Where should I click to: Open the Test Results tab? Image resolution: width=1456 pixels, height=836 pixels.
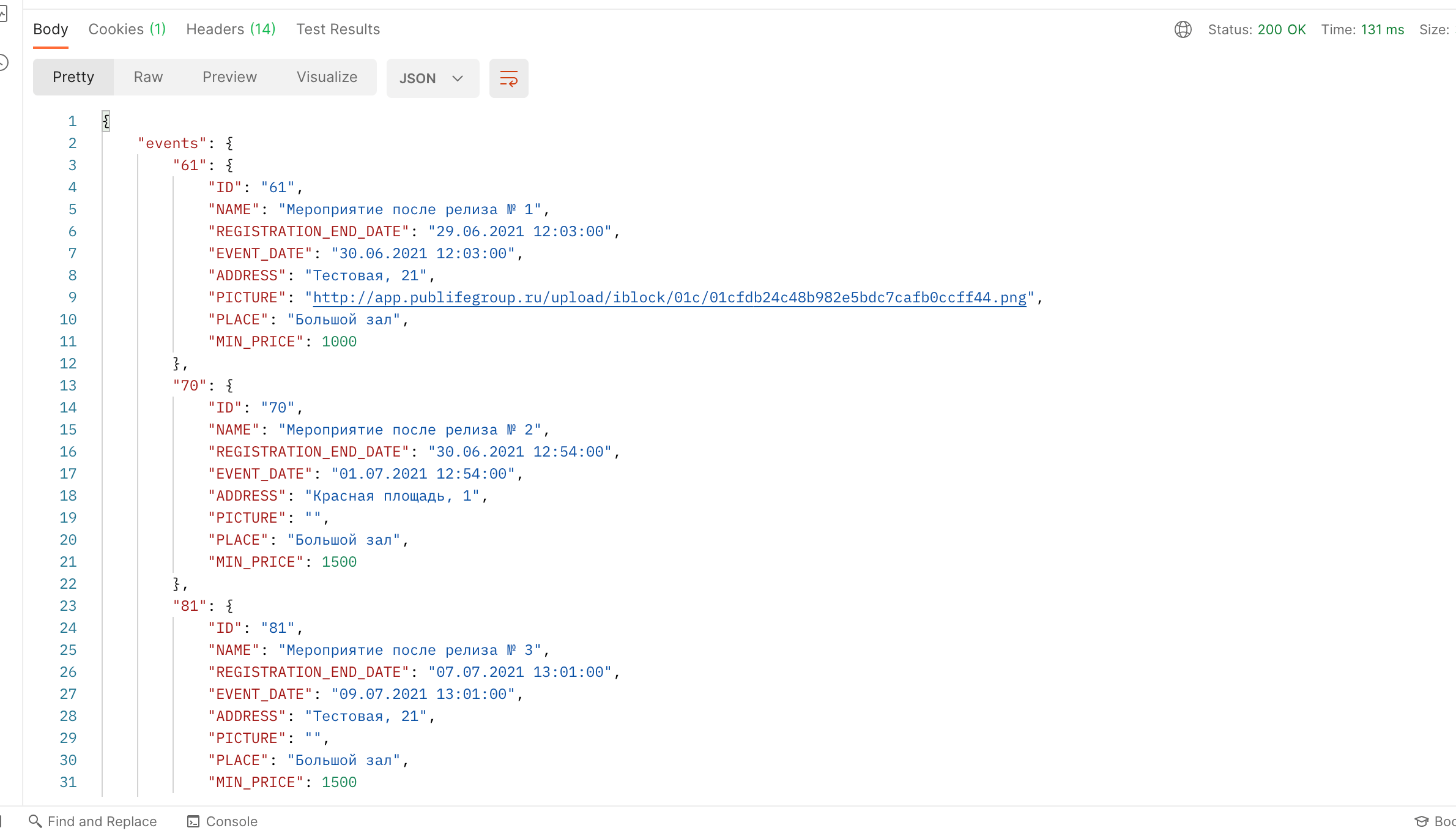pos(338,29)
